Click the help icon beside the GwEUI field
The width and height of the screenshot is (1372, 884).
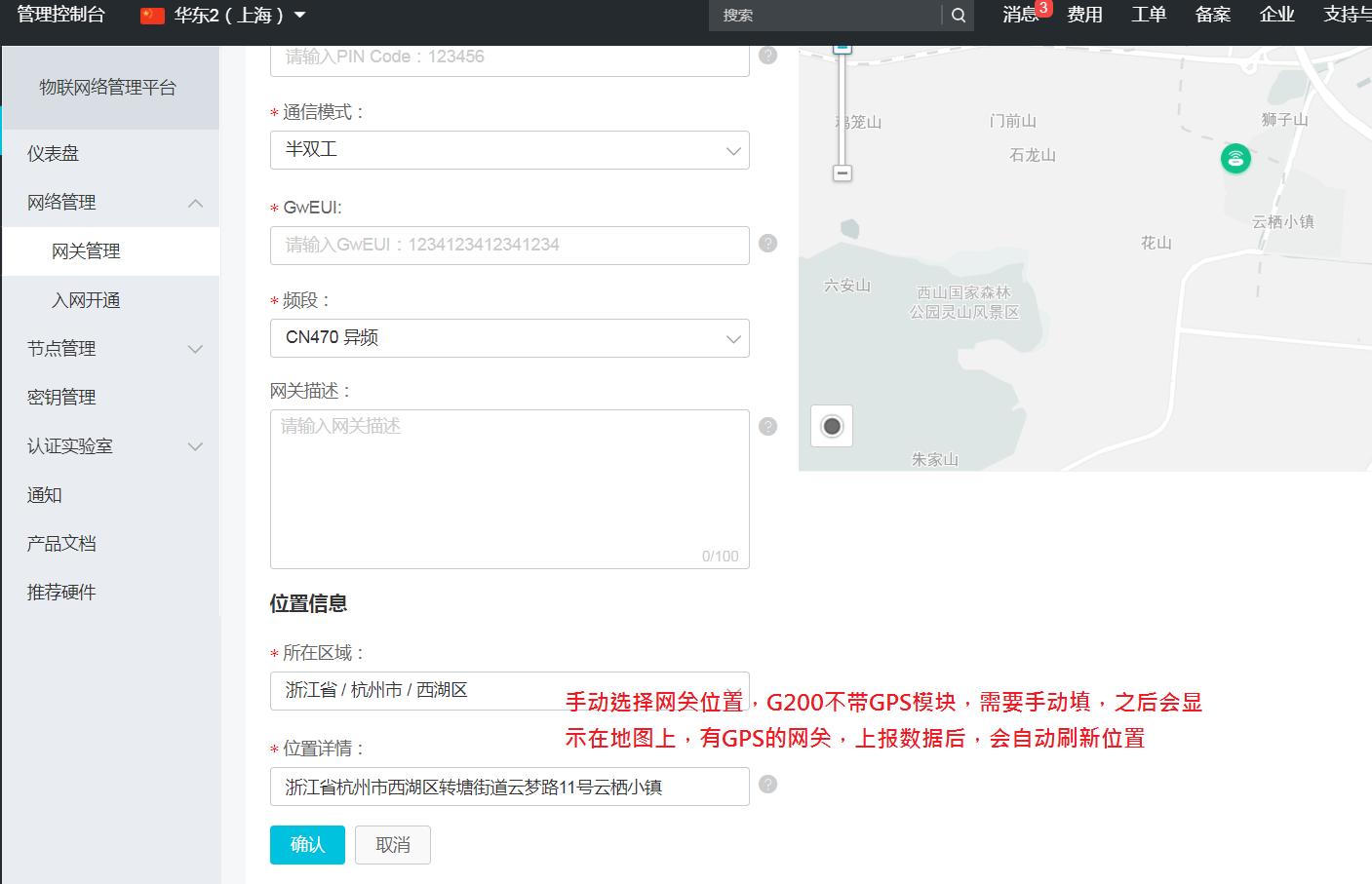click(x=767, y=245)
